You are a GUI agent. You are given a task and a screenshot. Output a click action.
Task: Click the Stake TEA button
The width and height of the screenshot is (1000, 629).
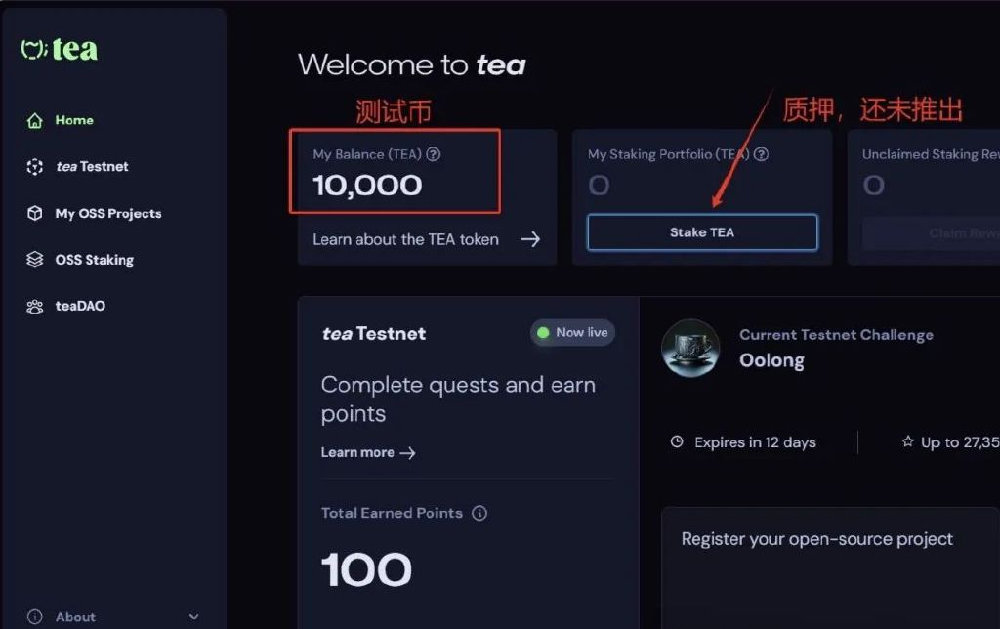tap(702, 232)
